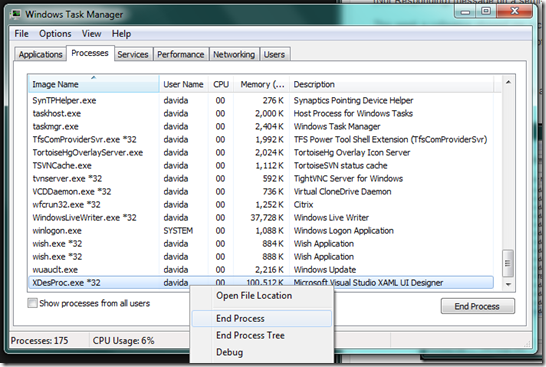The height and width of the screenshot is (367, 546).
Task: Click the SYSTEM user name cell
Action: tap(178, 231)
